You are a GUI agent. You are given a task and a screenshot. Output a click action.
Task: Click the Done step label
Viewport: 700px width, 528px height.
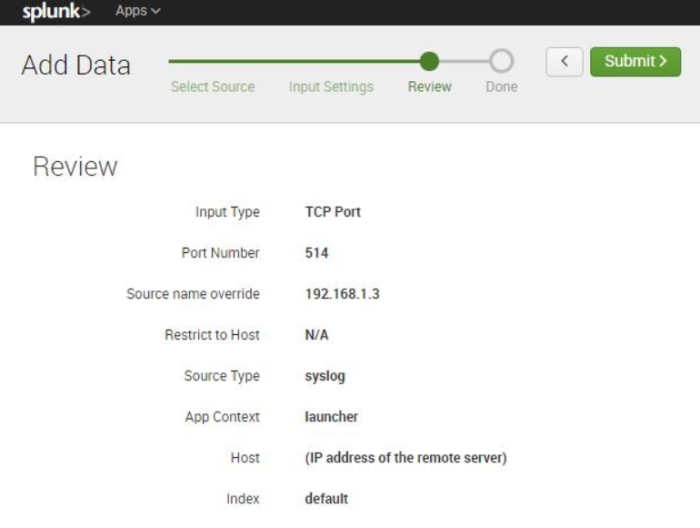click(x=501, y=87)
